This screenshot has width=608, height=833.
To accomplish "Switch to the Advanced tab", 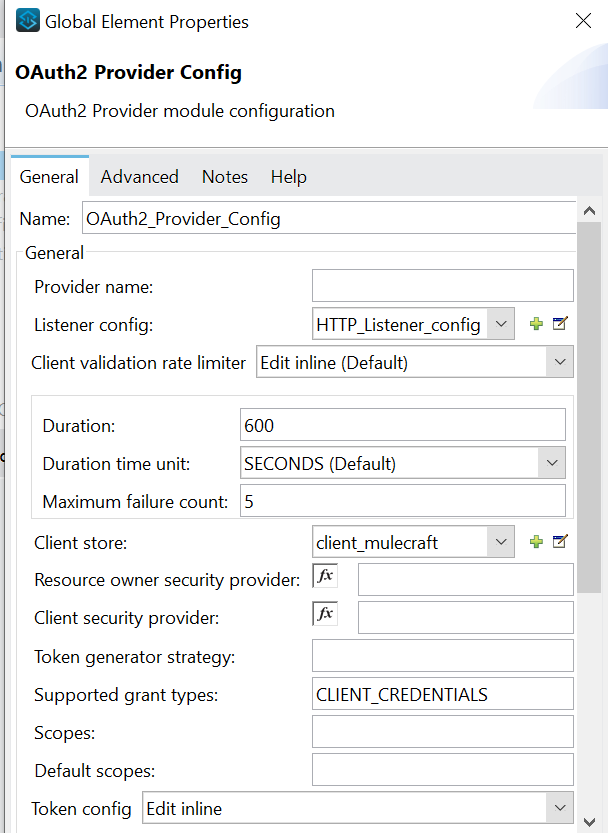I will pos(139,177).
